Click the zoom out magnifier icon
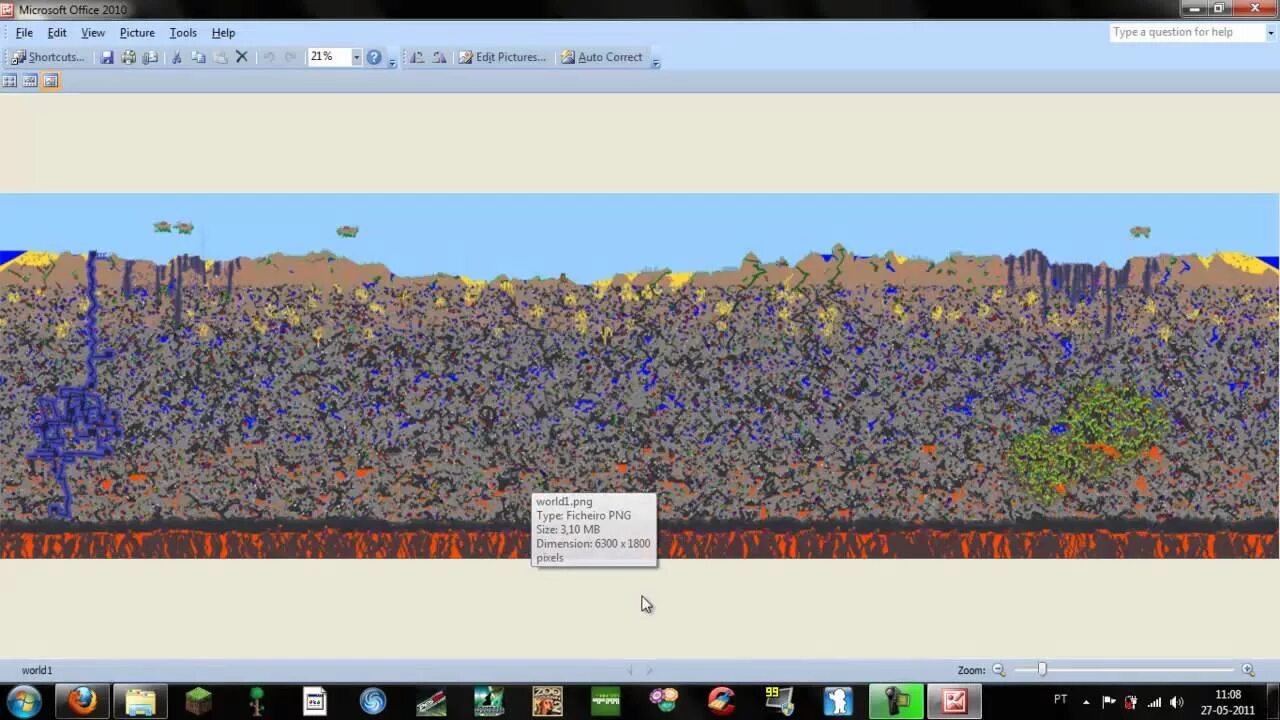 (998, 670)
